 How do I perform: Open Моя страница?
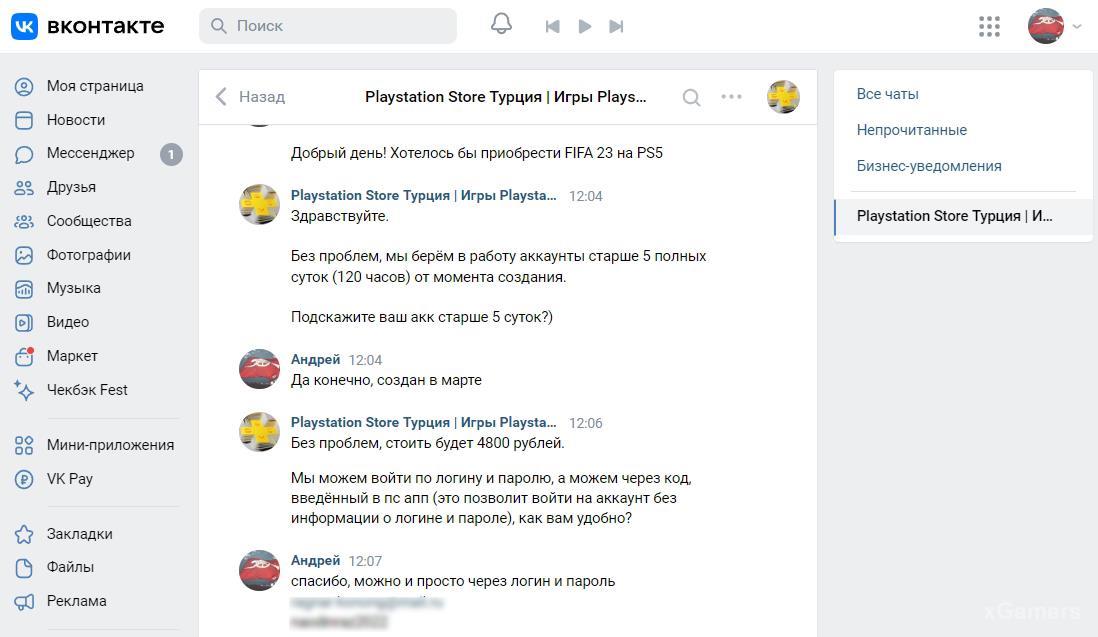tap(95, 86)
